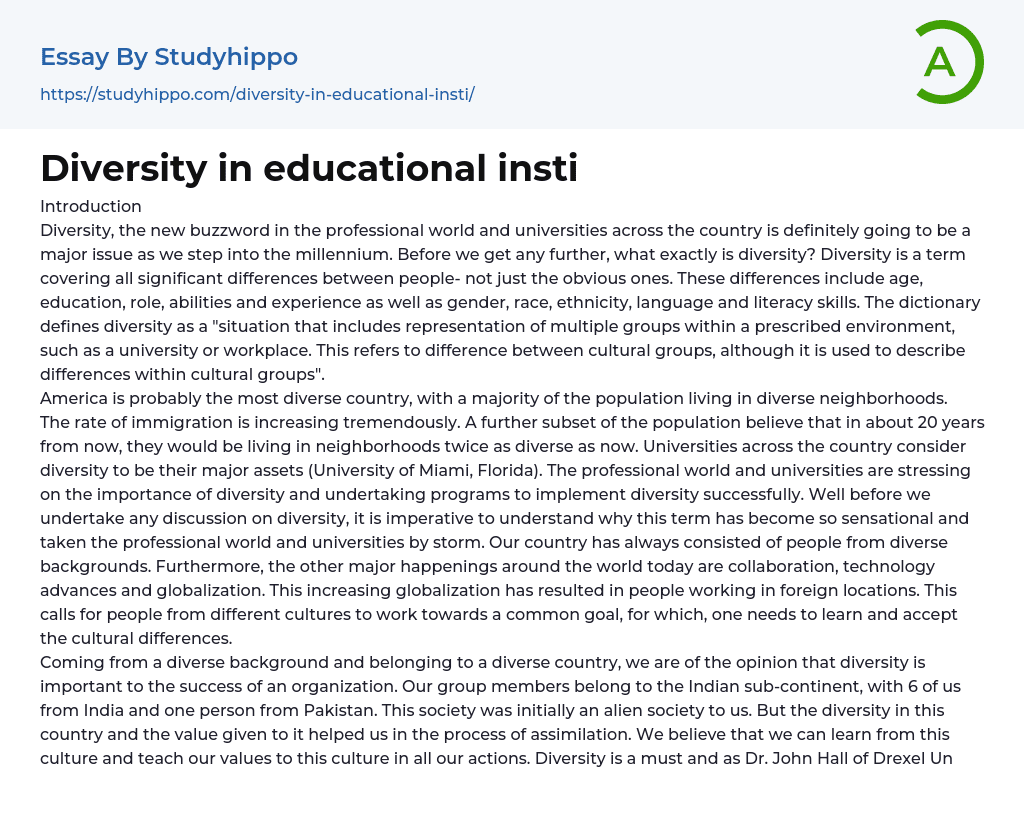The width and height of the screenshot is (1024, 827).
Task: Click the "Introduction" heading
Action: pyautogui.click(x=91, y=206)
